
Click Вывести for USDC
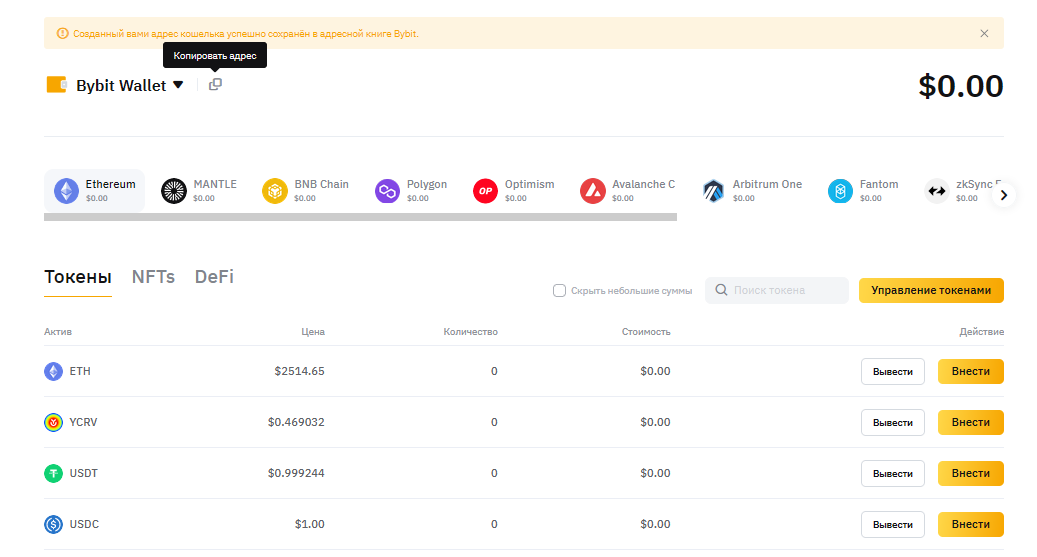893,525
